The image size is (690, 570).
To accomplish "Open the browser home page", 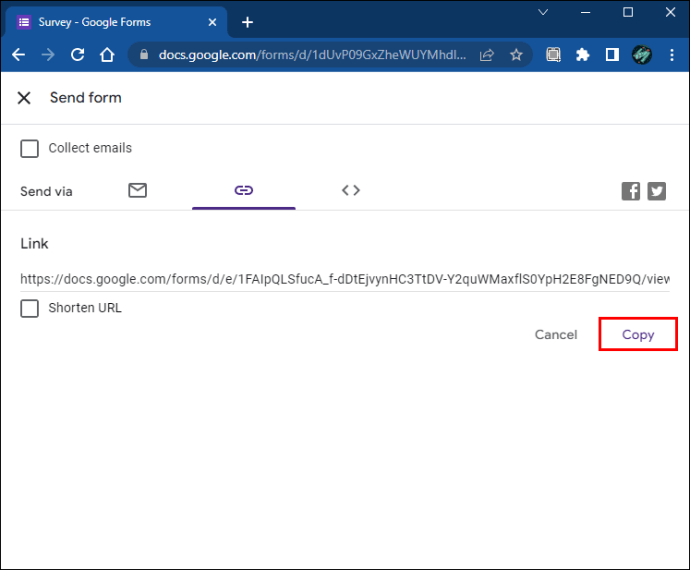I will [x=107, y=55].
